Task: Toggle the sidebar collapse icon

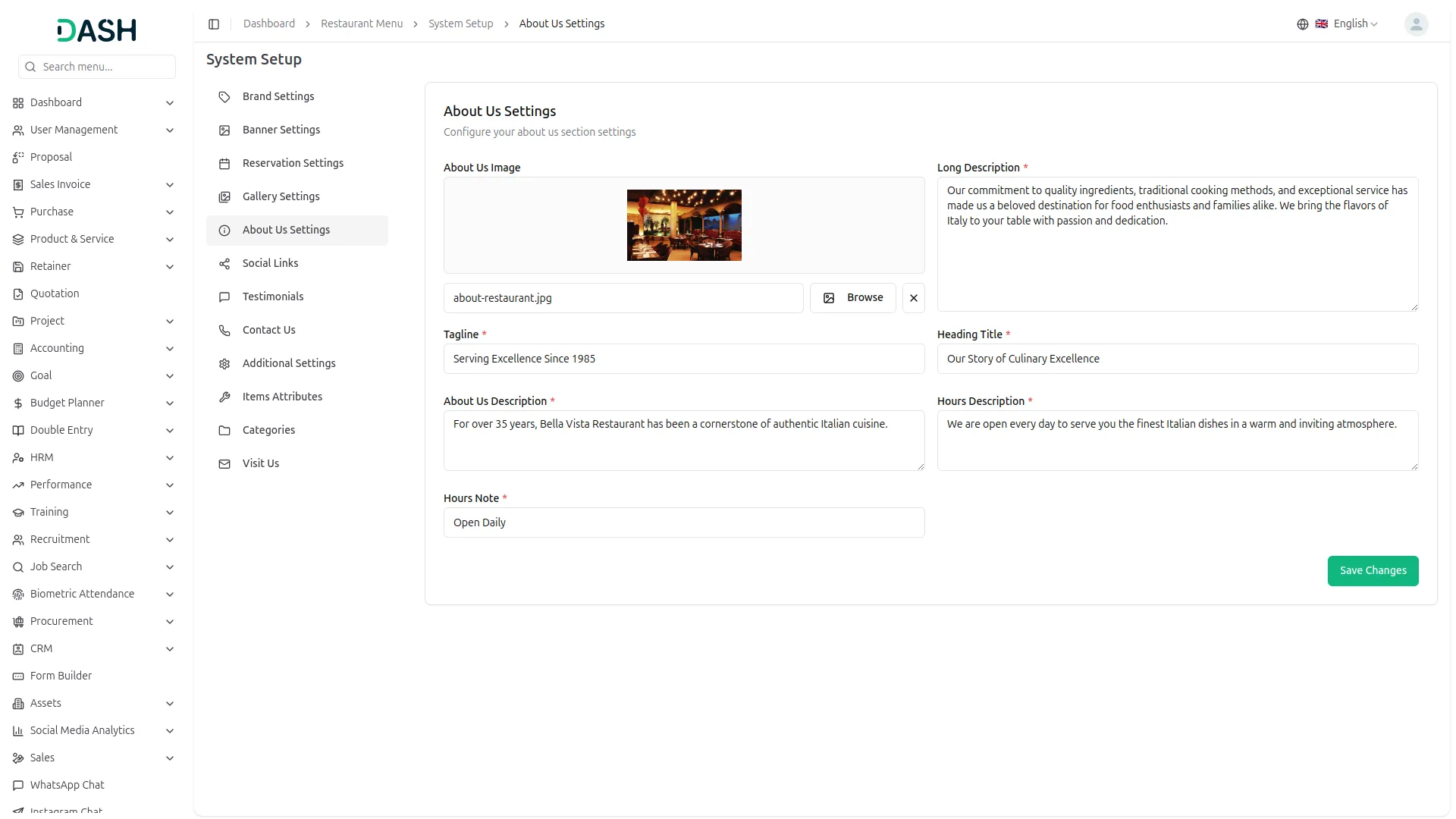Action: point(214,24)
